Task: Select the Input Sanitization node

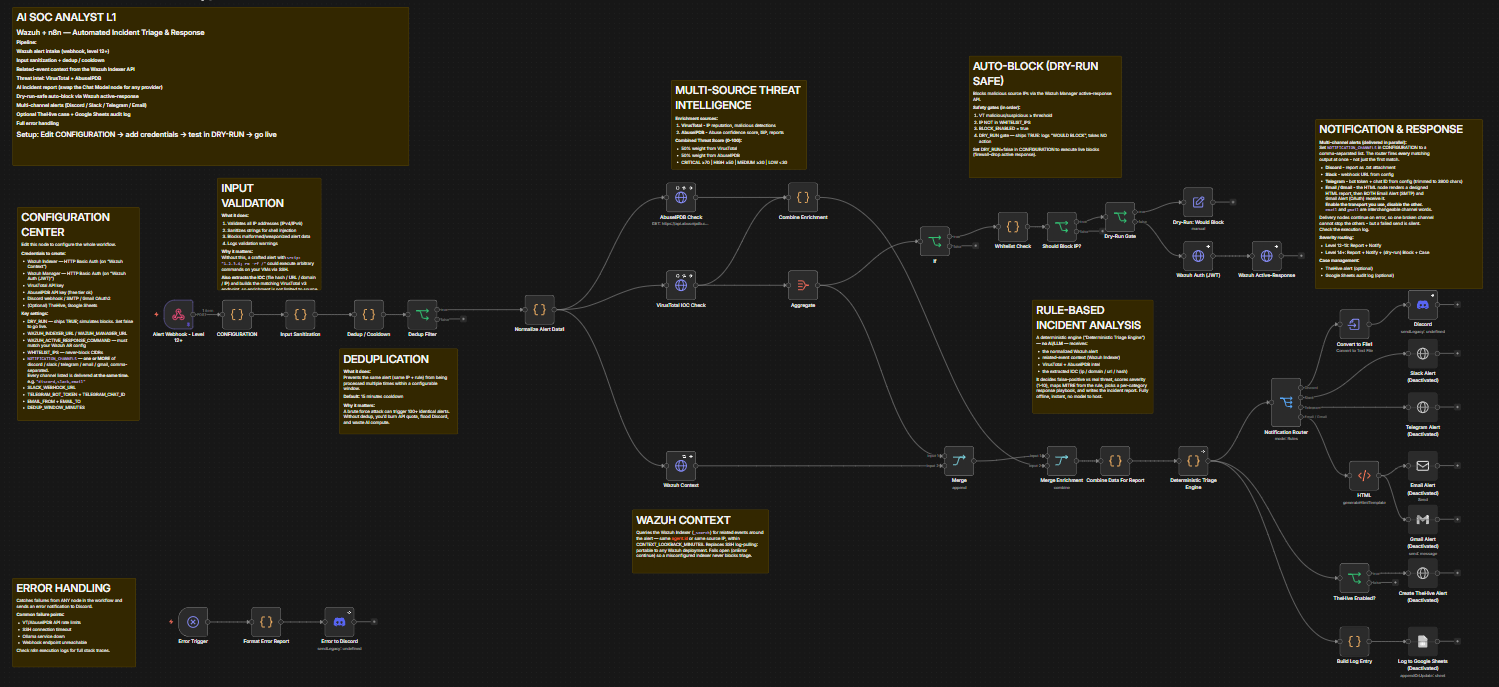Action: (299, 314)
